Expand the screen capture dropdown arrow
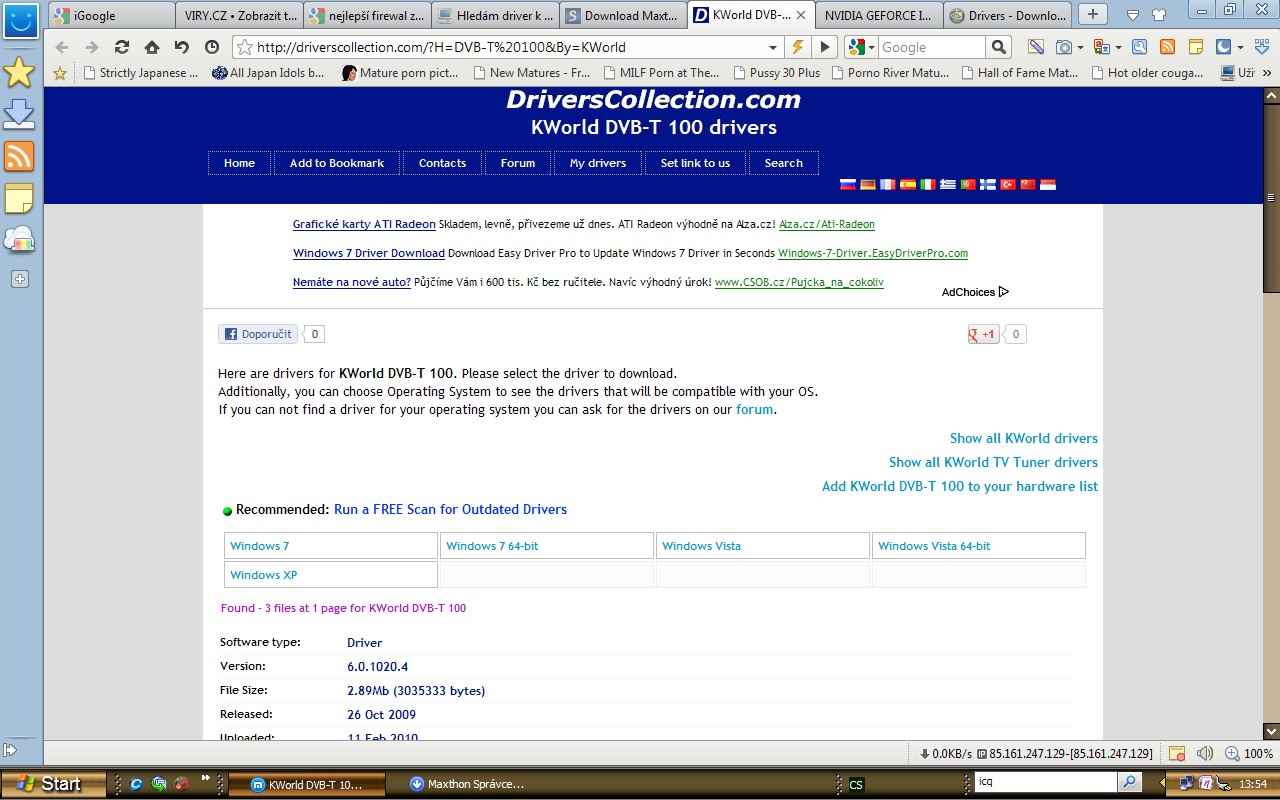This screenshot has width=1280, height=800. tap(1081, 47)
